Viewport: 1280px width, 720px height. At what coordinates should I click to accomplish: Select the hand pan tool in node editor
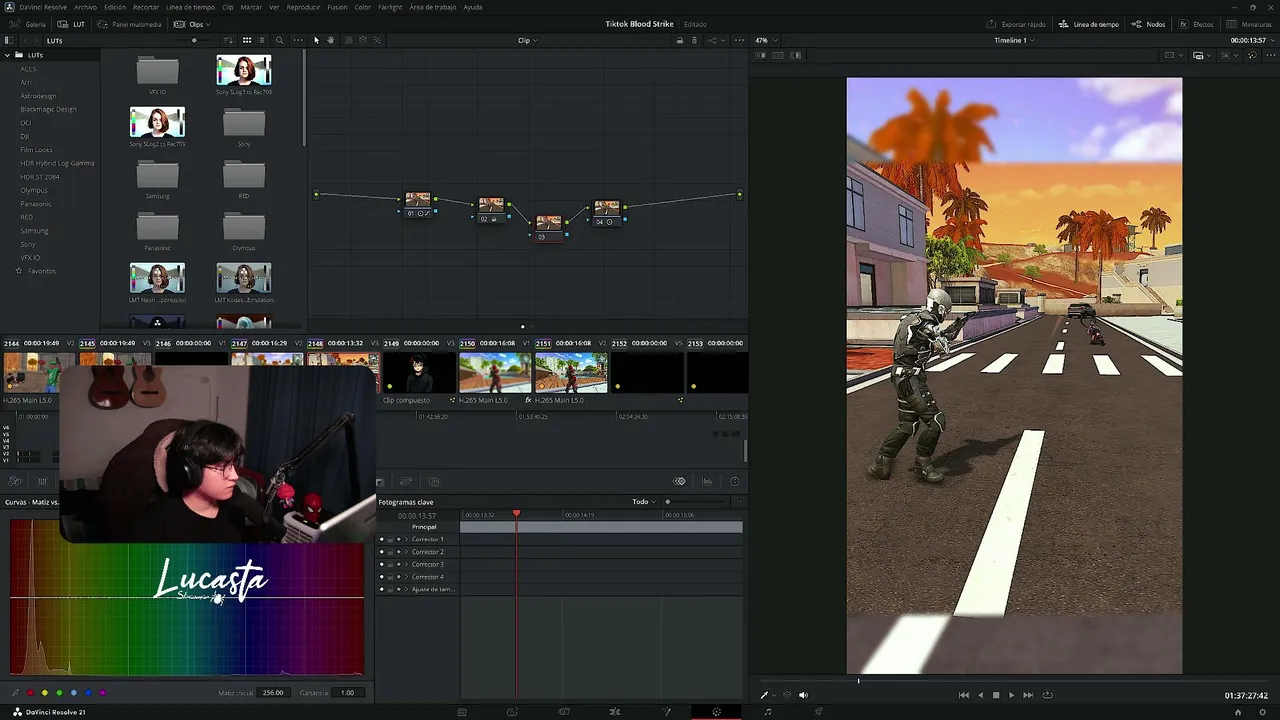tap(330, 40)
